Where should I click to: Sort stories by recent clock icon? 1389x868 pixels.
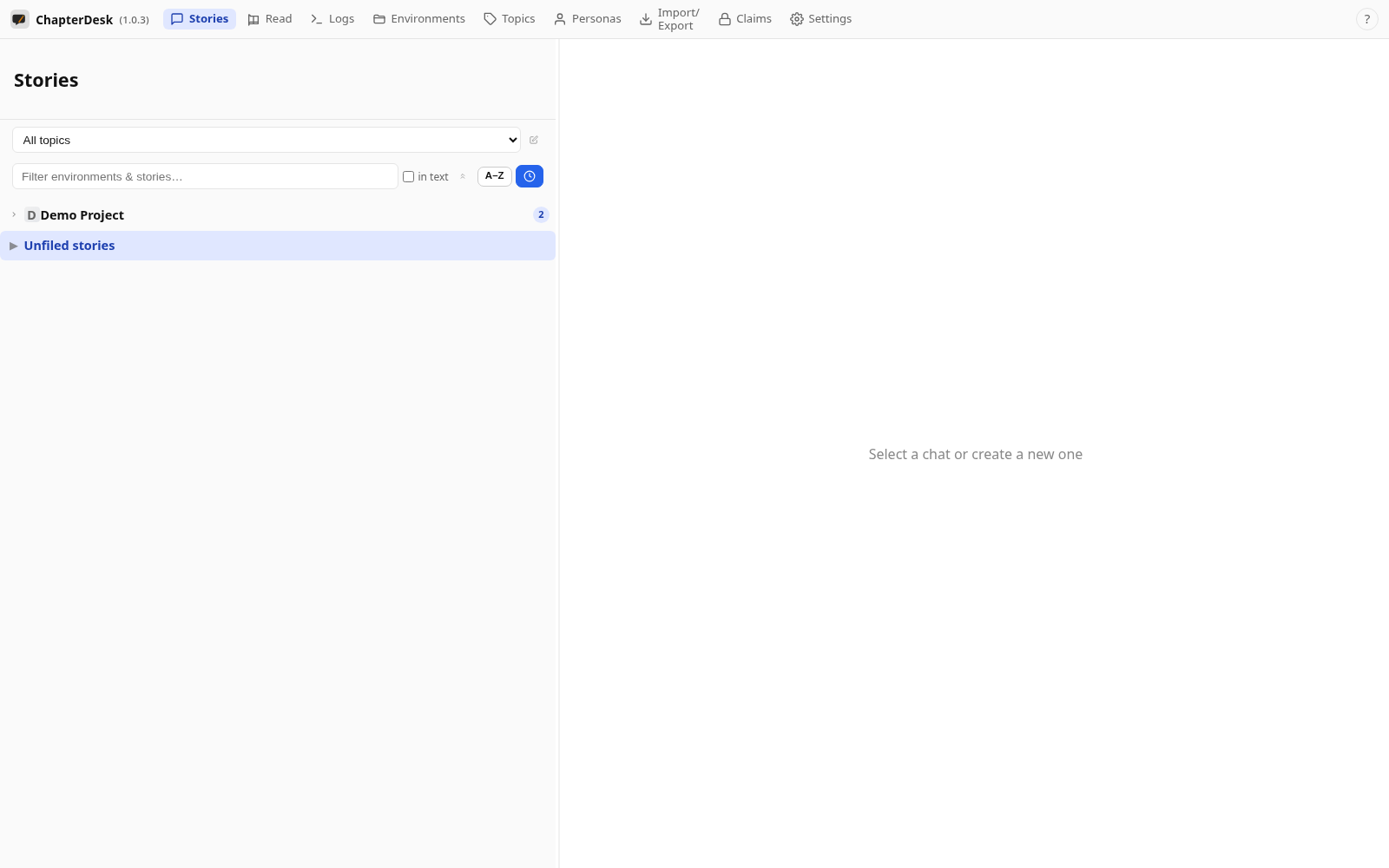pos(530,176)
